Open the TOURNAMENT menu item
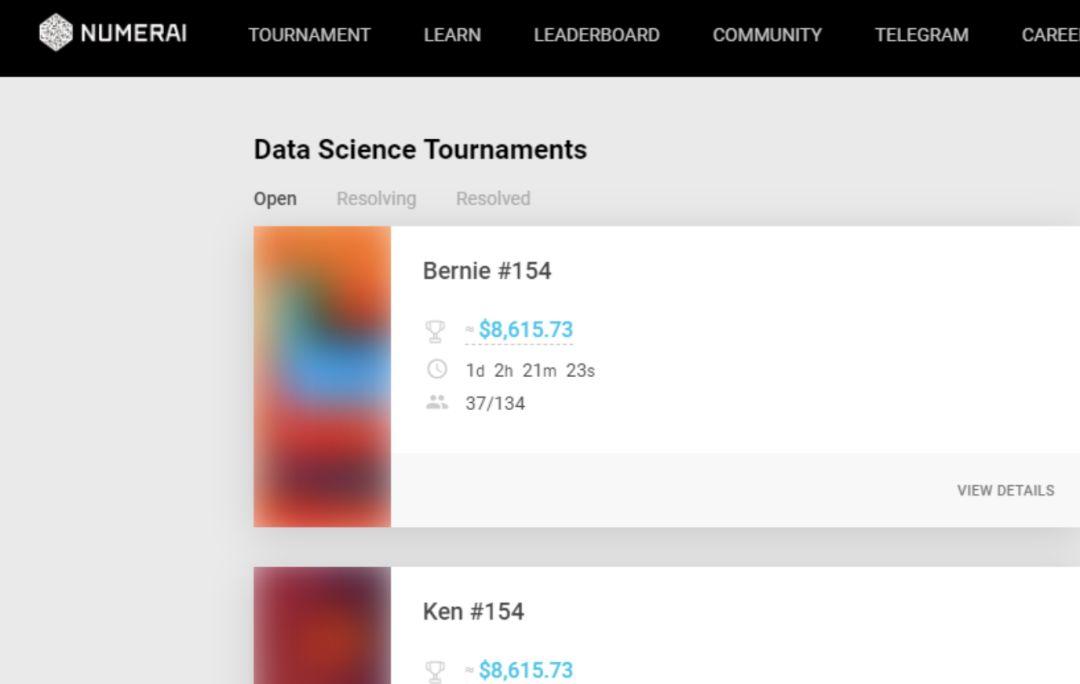 [309, 35]
